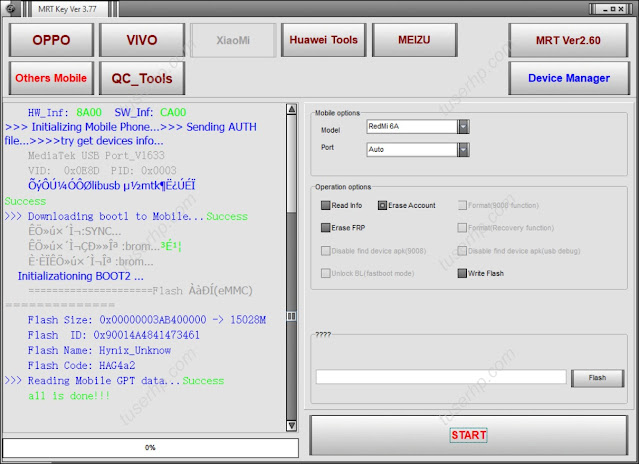This screenshot has width=639, height=464.
Task: Click the 'Mobile options' group label
Action: point(337,113)
